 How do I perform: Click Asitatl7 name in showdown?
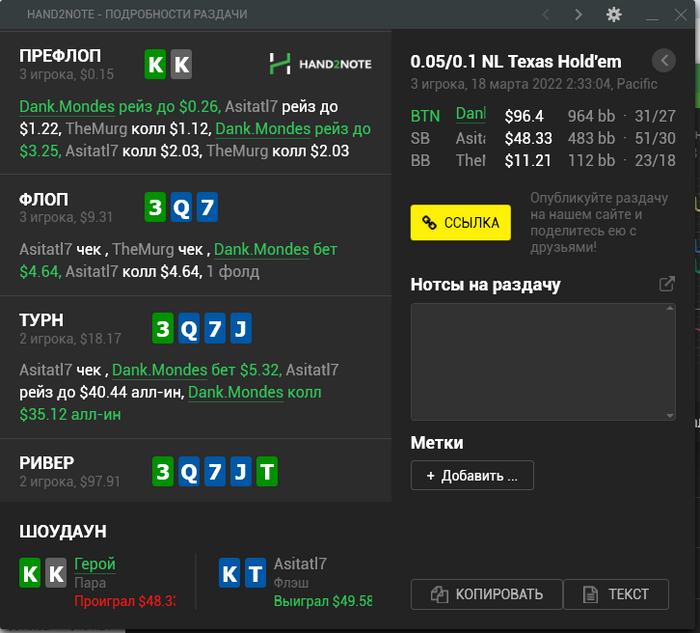coord(300,564)
